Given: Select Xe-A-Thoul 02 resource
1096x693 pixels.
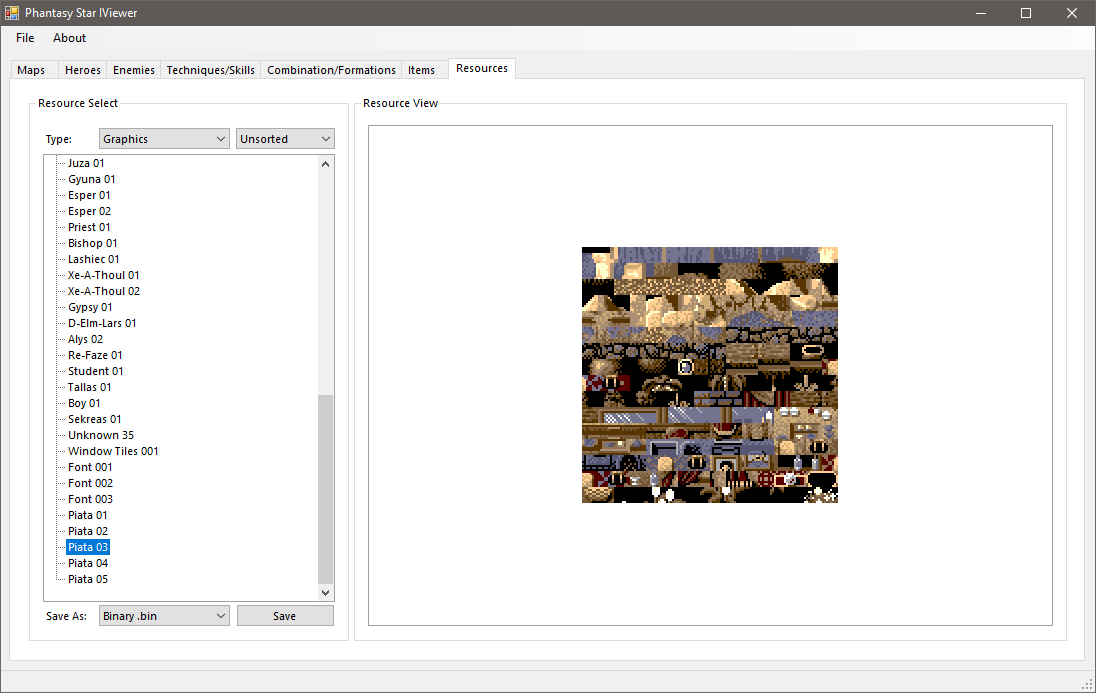Looking at the screenshot, I should pyautogui.click(x=103, y=292).
